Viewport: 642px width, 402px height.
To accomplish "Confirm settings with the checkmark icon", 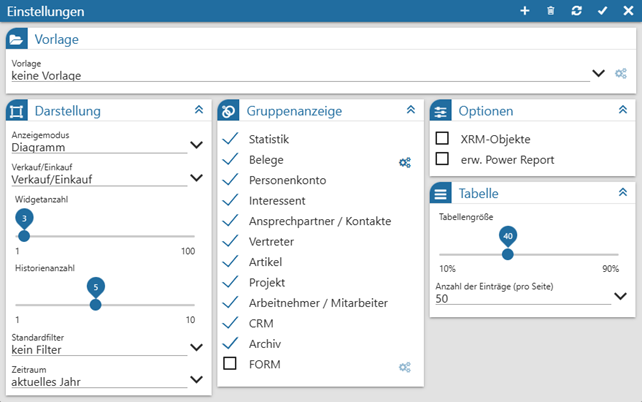I will [602, 10].
